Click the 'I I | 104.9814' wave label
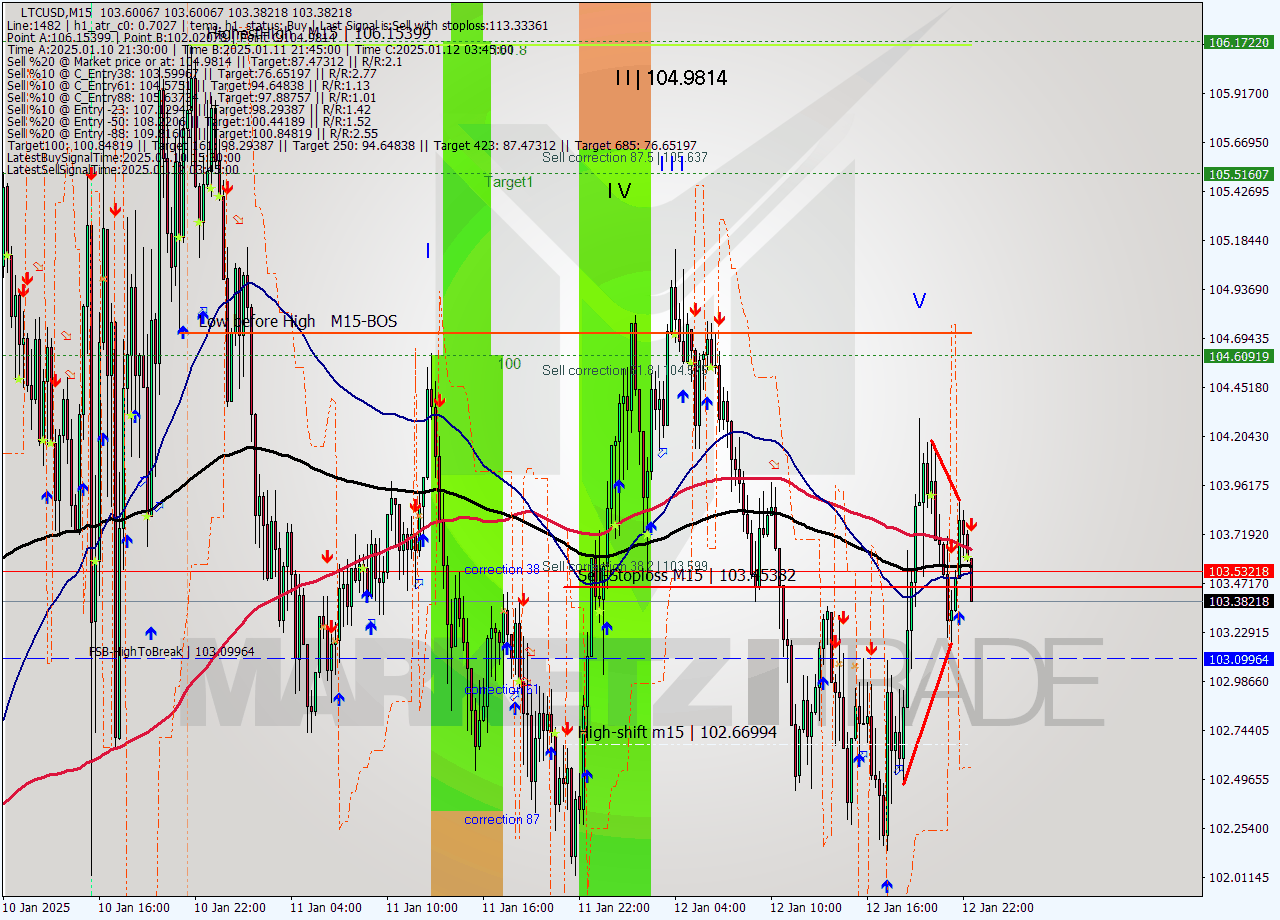This screenshot has height=920, width=1280. point(671,78)
